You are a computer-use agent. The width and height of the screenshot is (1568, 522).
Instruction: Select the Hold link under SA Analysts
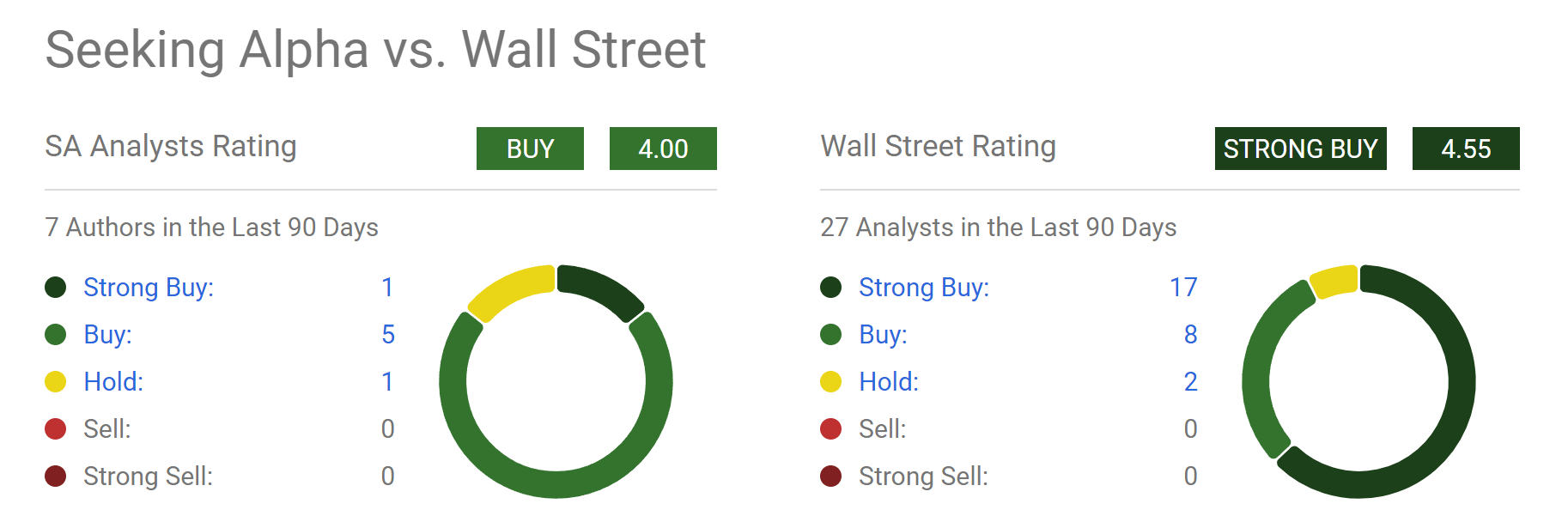113,382
